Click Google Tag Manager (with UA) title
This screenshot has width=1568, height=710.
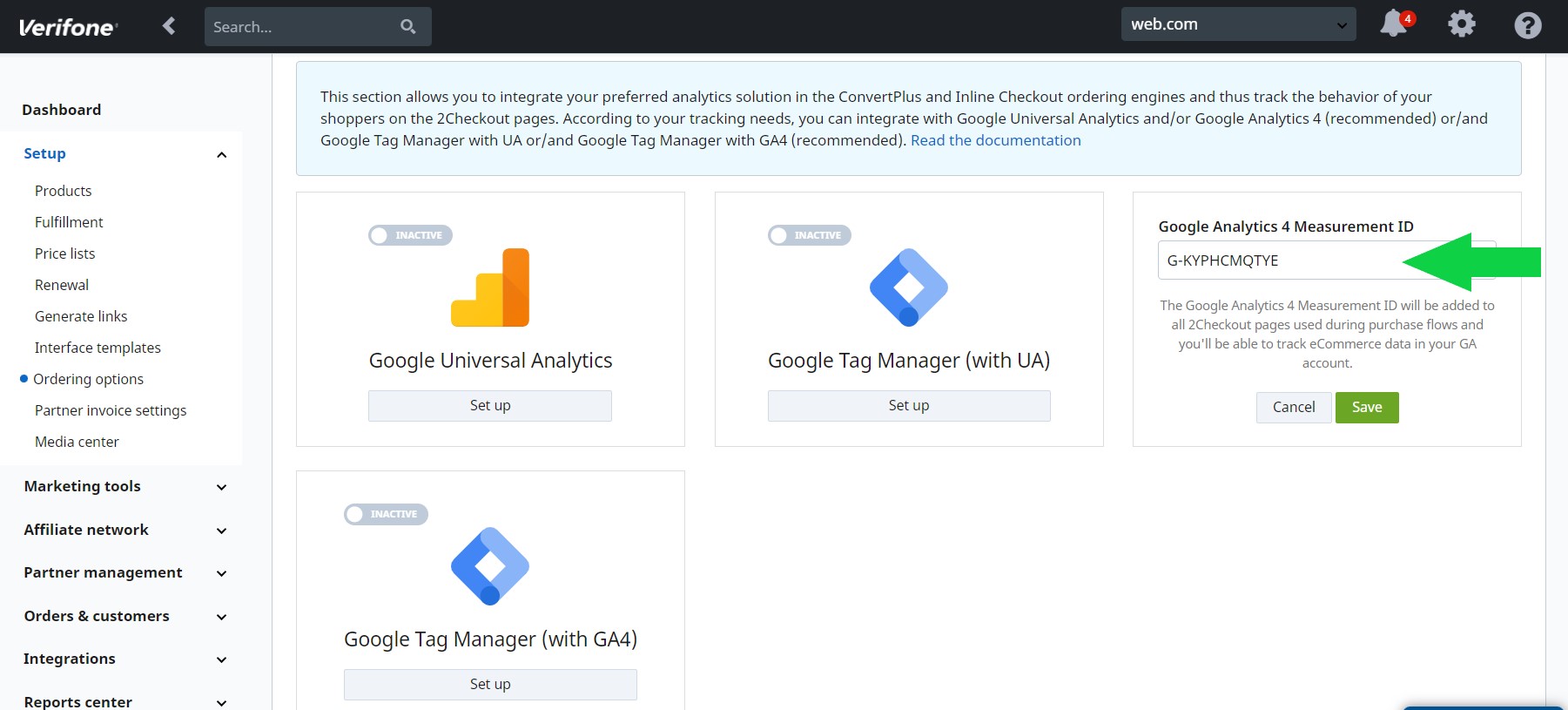pyautogui.click(x=909, y=361)
